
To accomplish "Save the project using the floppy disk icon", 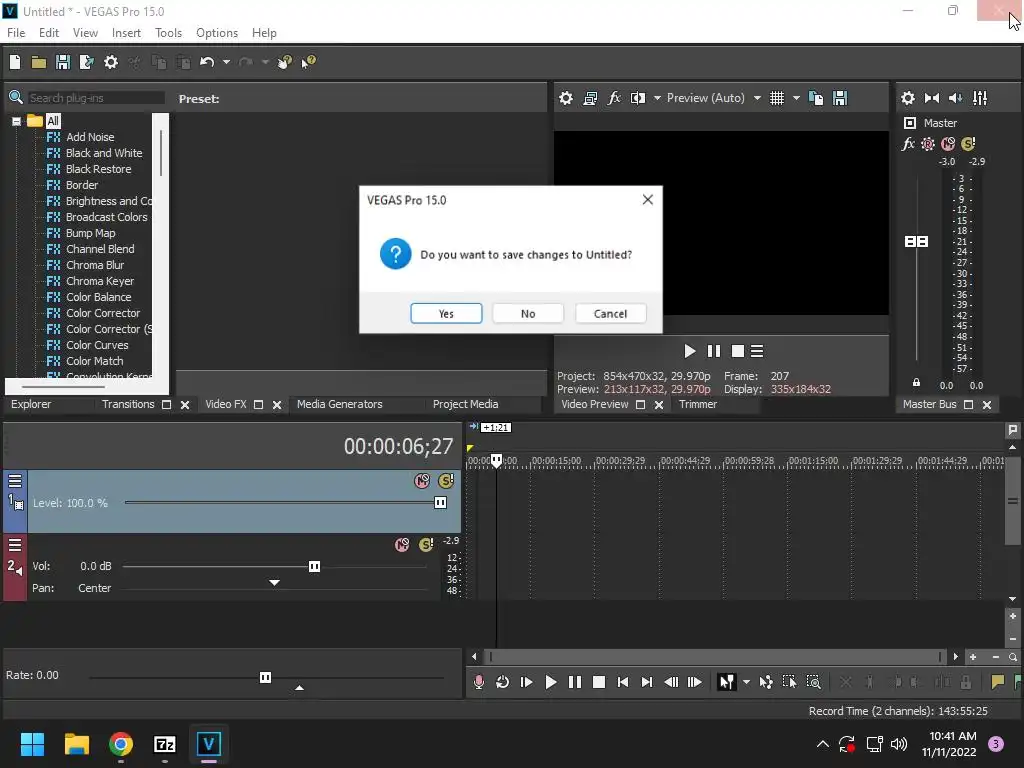I will 63,62.
